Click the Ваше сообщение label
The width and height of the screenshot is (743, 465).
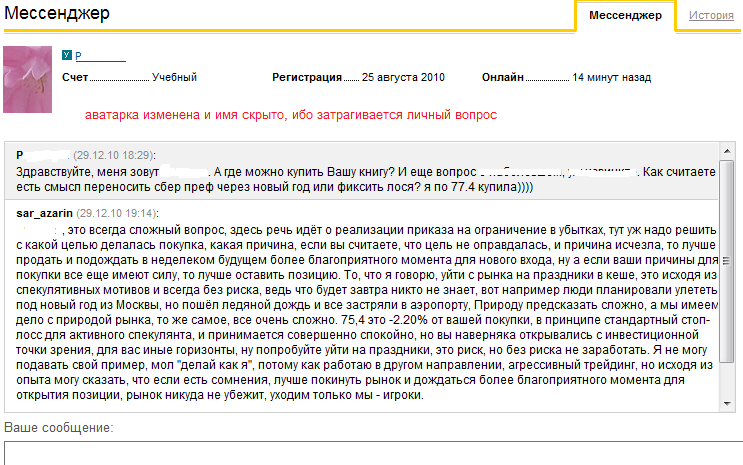tap(59, 428)
